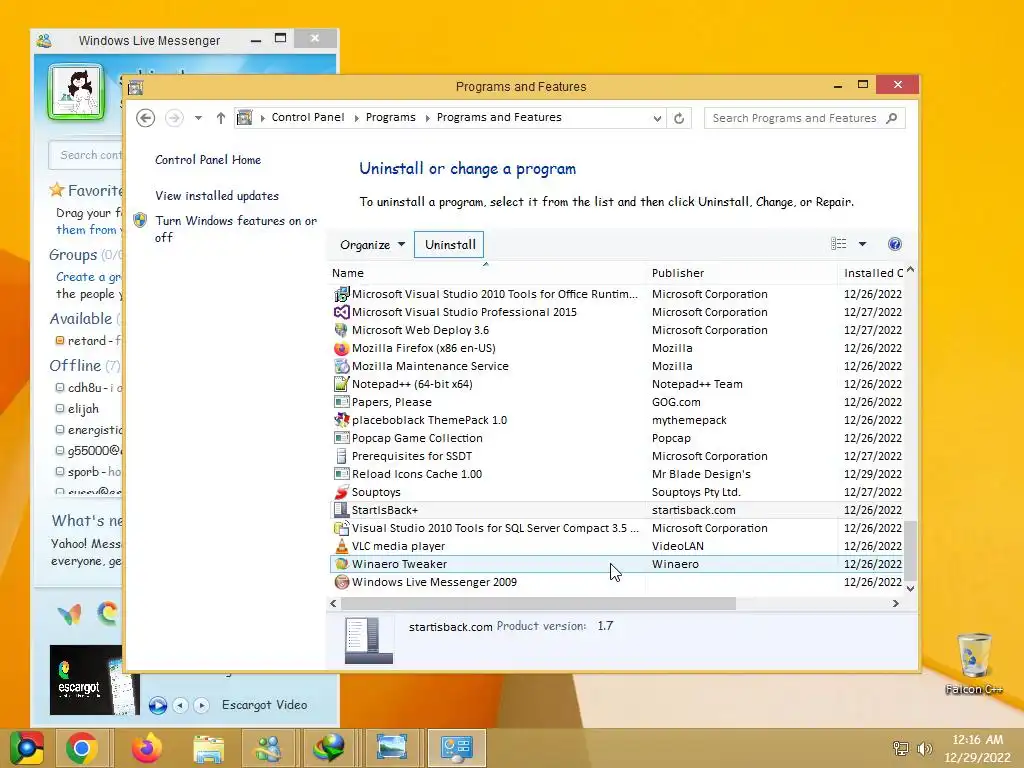Open recent locations dropdown arrow
The height and width of the screenshot is (768, 1024).
pos(198,118)
